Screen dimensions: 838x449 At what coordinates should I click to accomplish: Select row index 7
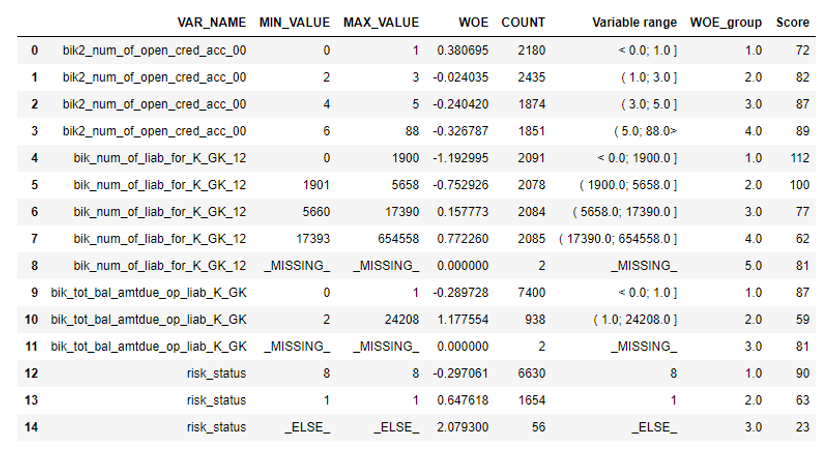(34, 238)
